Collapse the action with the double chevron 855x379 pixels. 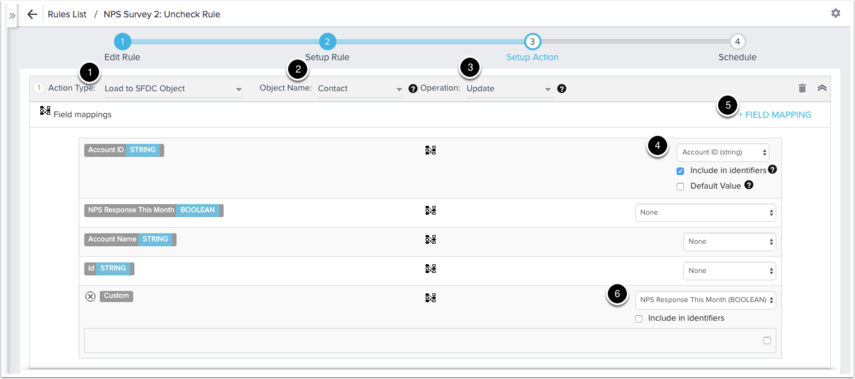(822, 88)
